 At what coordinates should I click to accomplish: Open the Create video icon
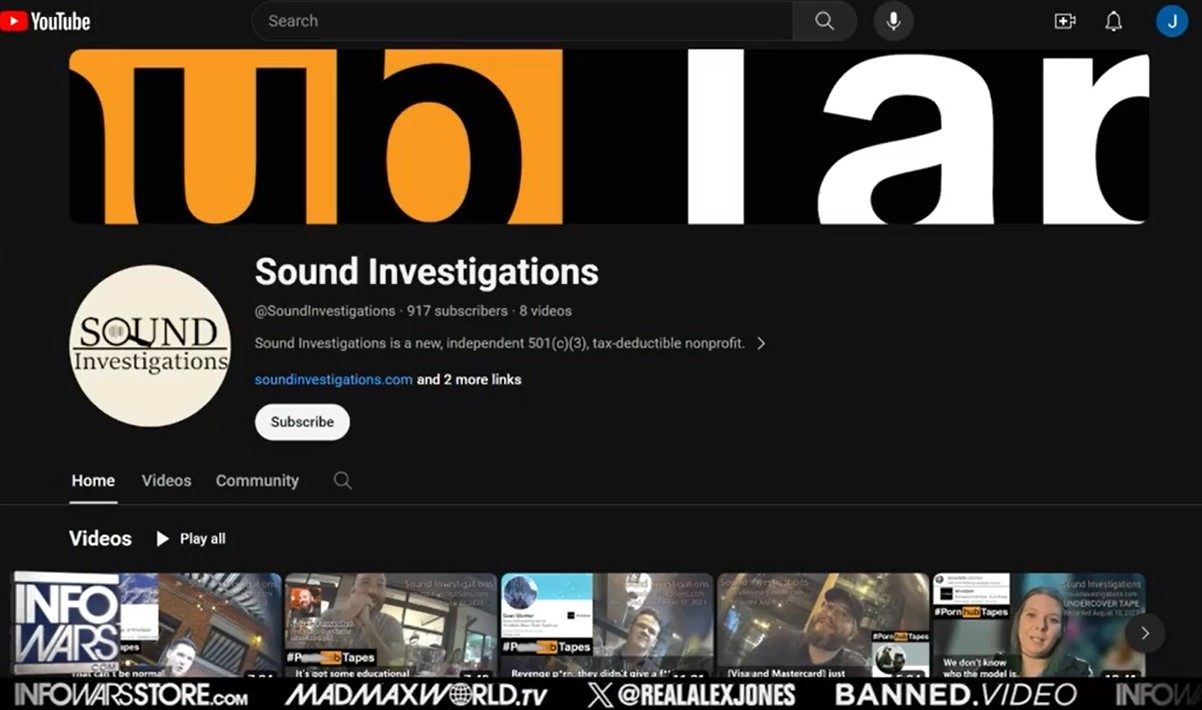1065,21
